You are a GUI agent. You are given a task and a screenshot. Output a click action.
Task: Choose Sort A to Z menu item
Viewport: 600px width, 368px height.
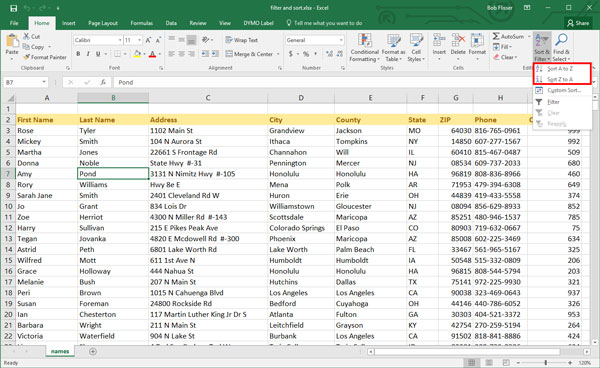[562, 68]
